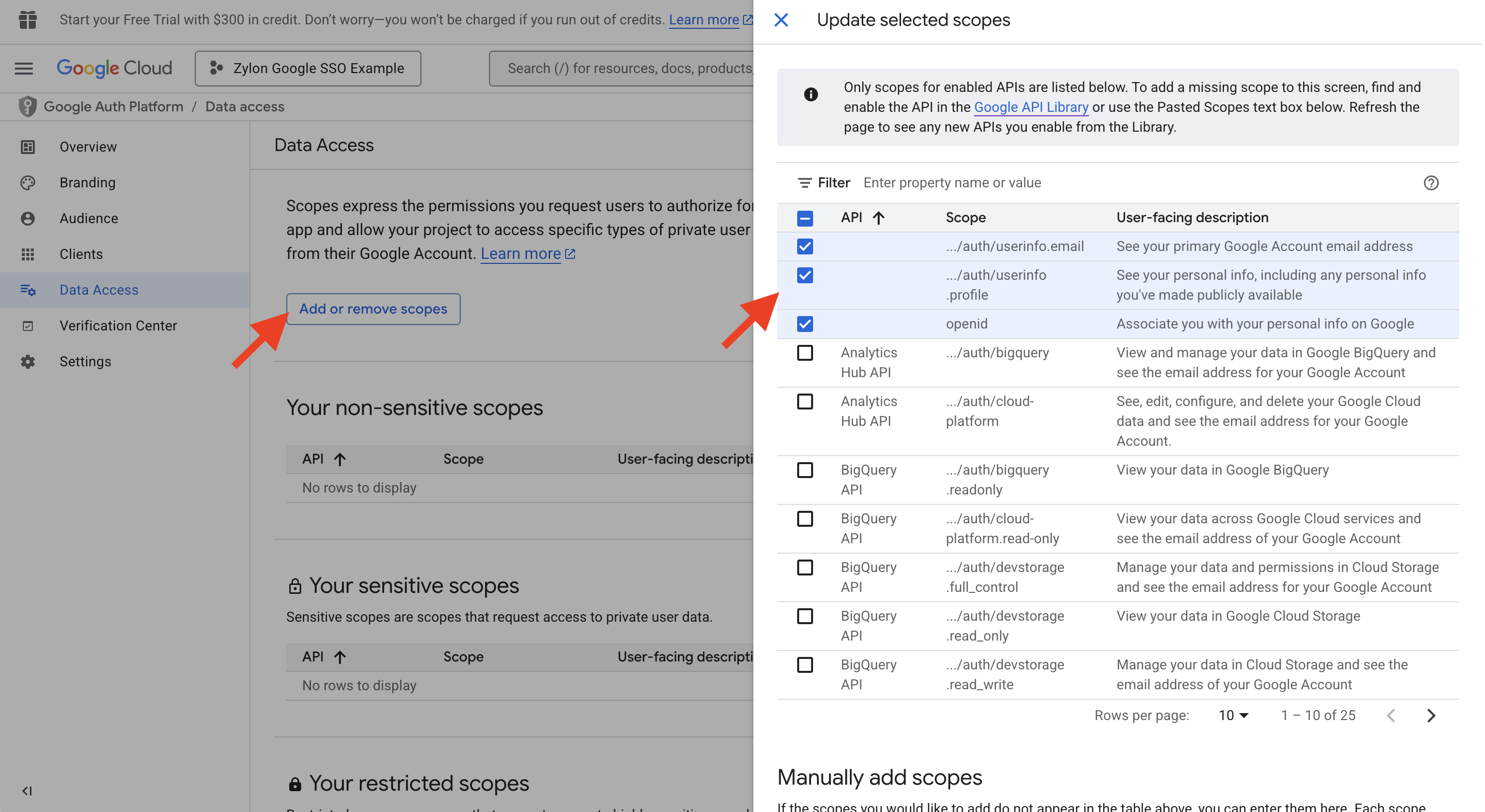The height and width of the screenshot is (812, 1485).
Task: Collapse the left sidebar with bottom arrow
Action: point(26,791)
